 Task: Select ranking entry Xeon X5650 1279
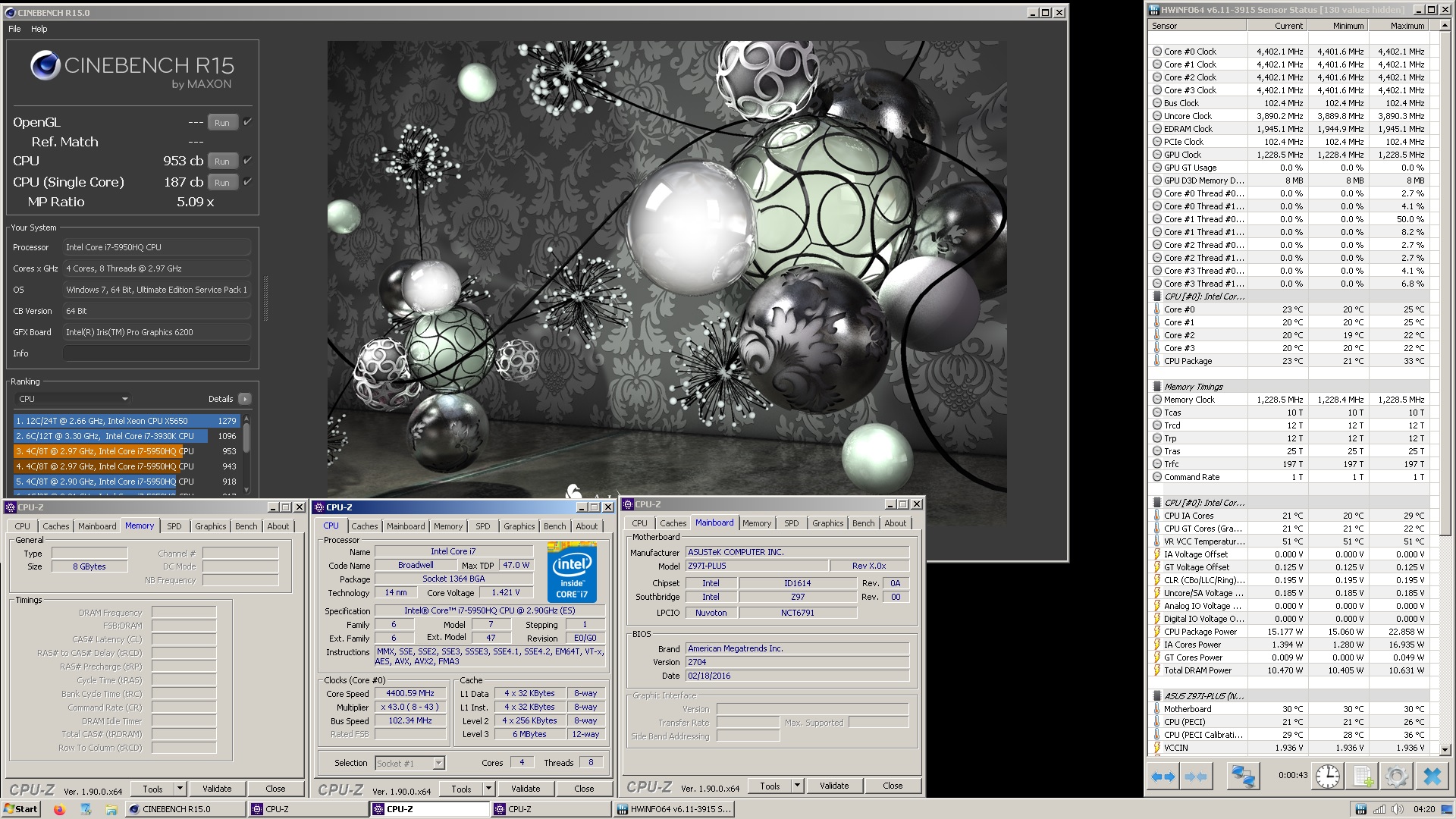pos(127,421)
